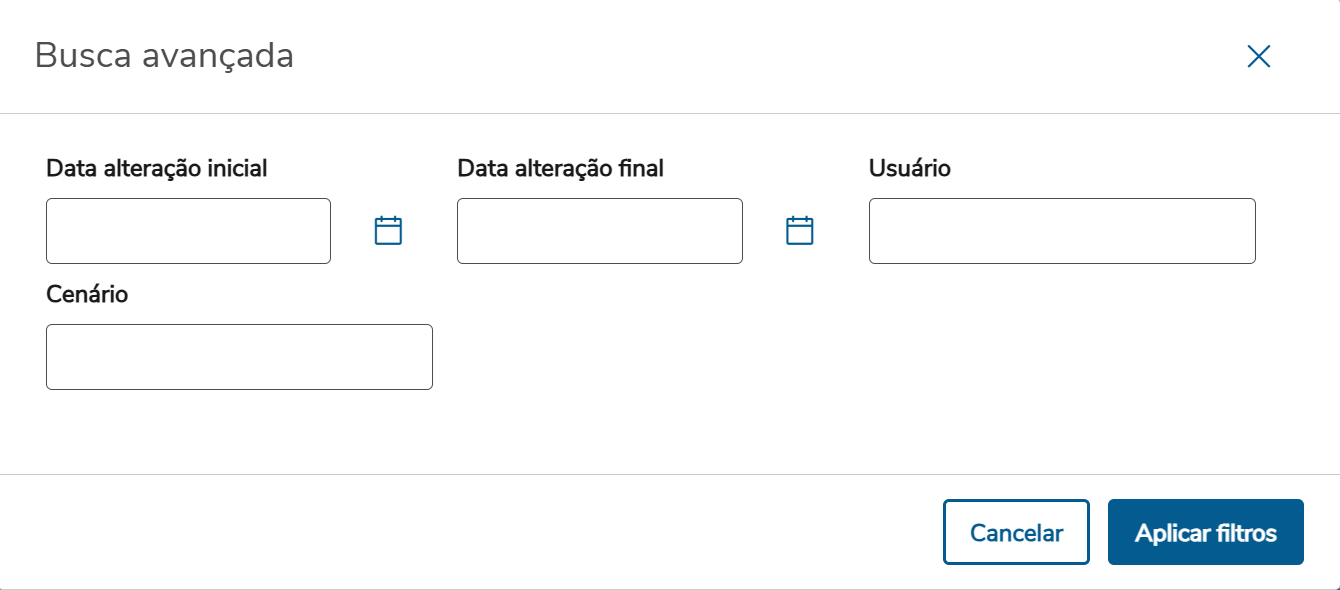The image size is (1340, 590).
Task: Click the Data alteração final input field
Action: 599,231
